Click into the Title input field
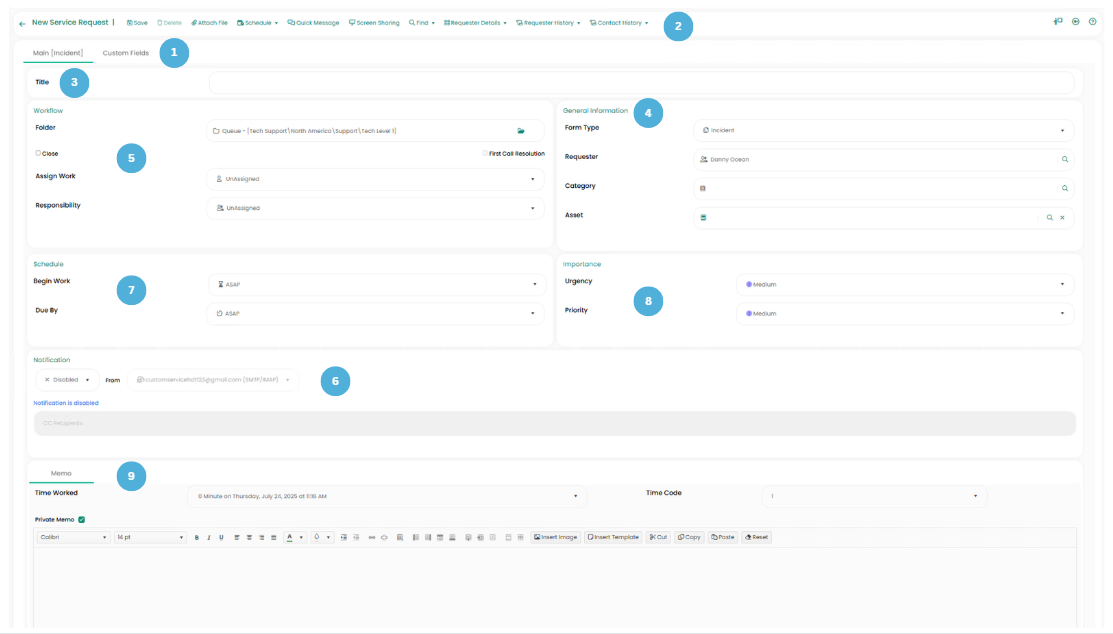 click(x=640, y=83)
